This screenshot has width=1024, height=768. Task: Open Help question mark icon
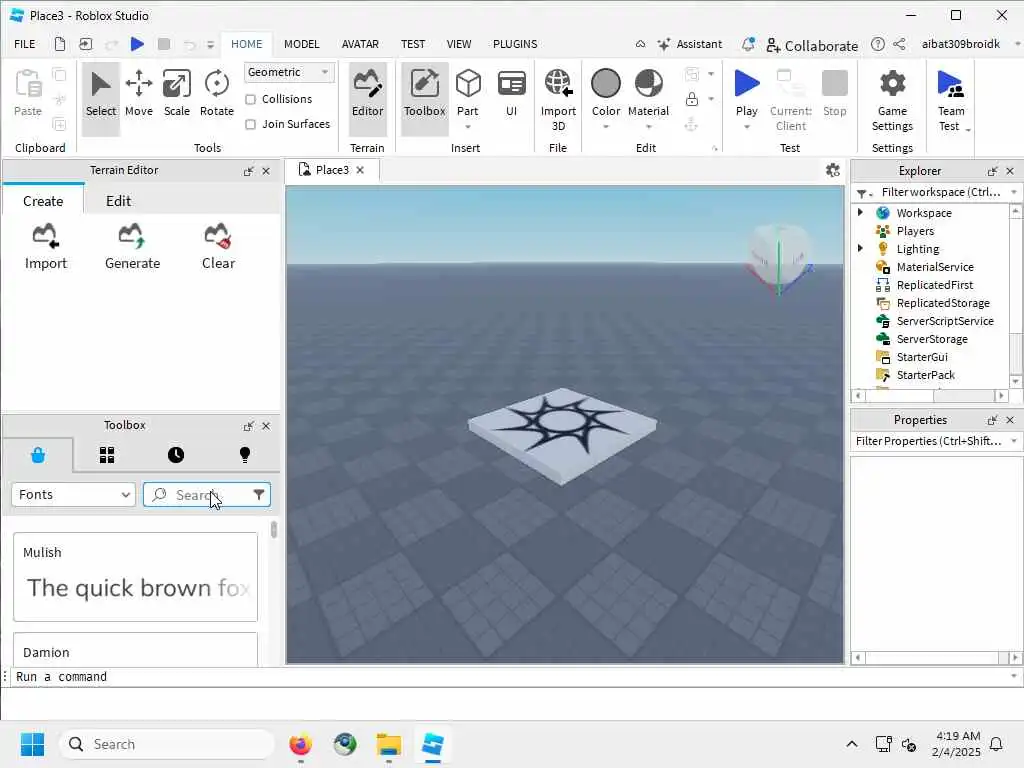pos(878,44)
